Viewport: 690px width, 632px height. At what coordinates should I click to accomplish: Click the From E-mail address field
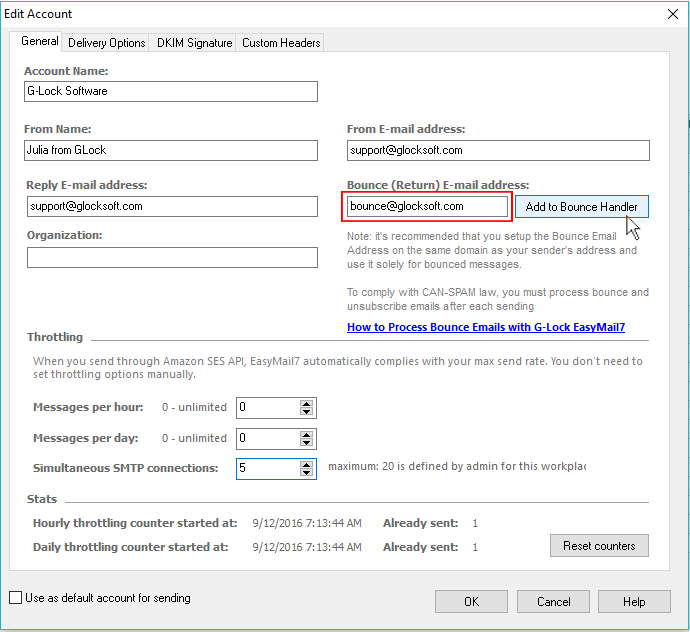pos(498,151)
